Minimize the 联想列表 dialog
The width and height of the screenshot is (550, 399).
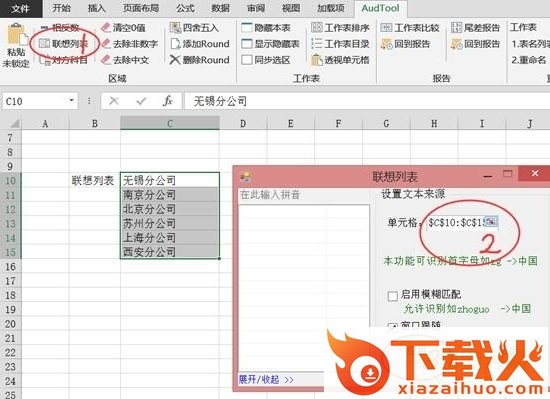point(487,176)
